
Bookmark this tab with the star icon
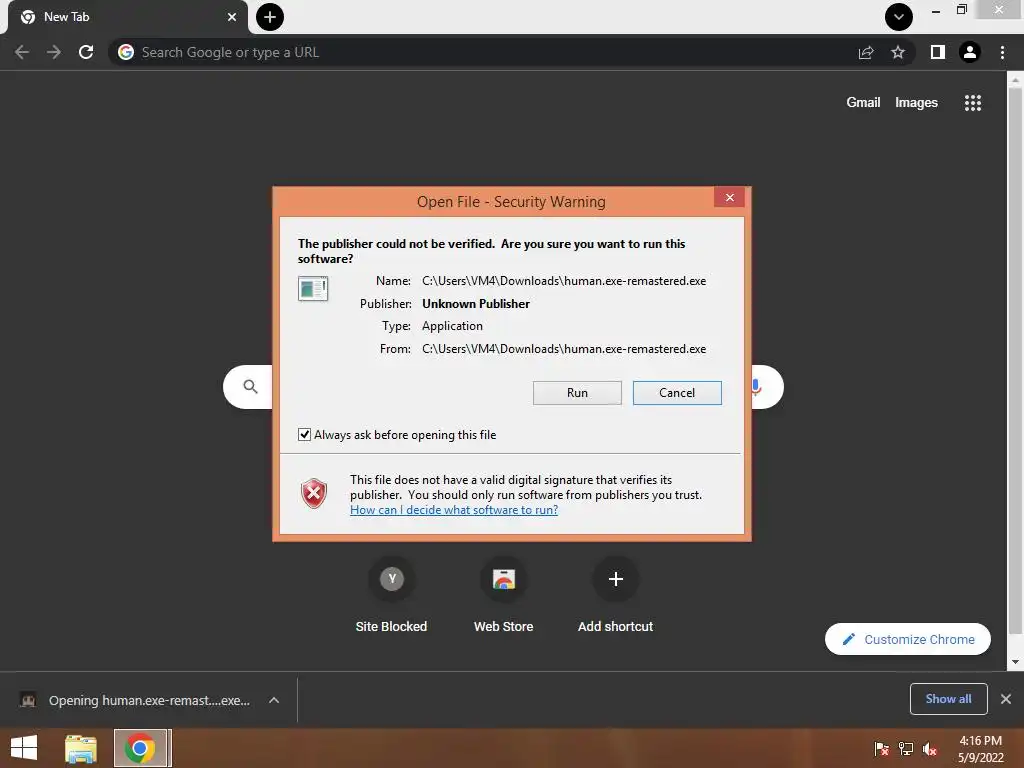898,52
